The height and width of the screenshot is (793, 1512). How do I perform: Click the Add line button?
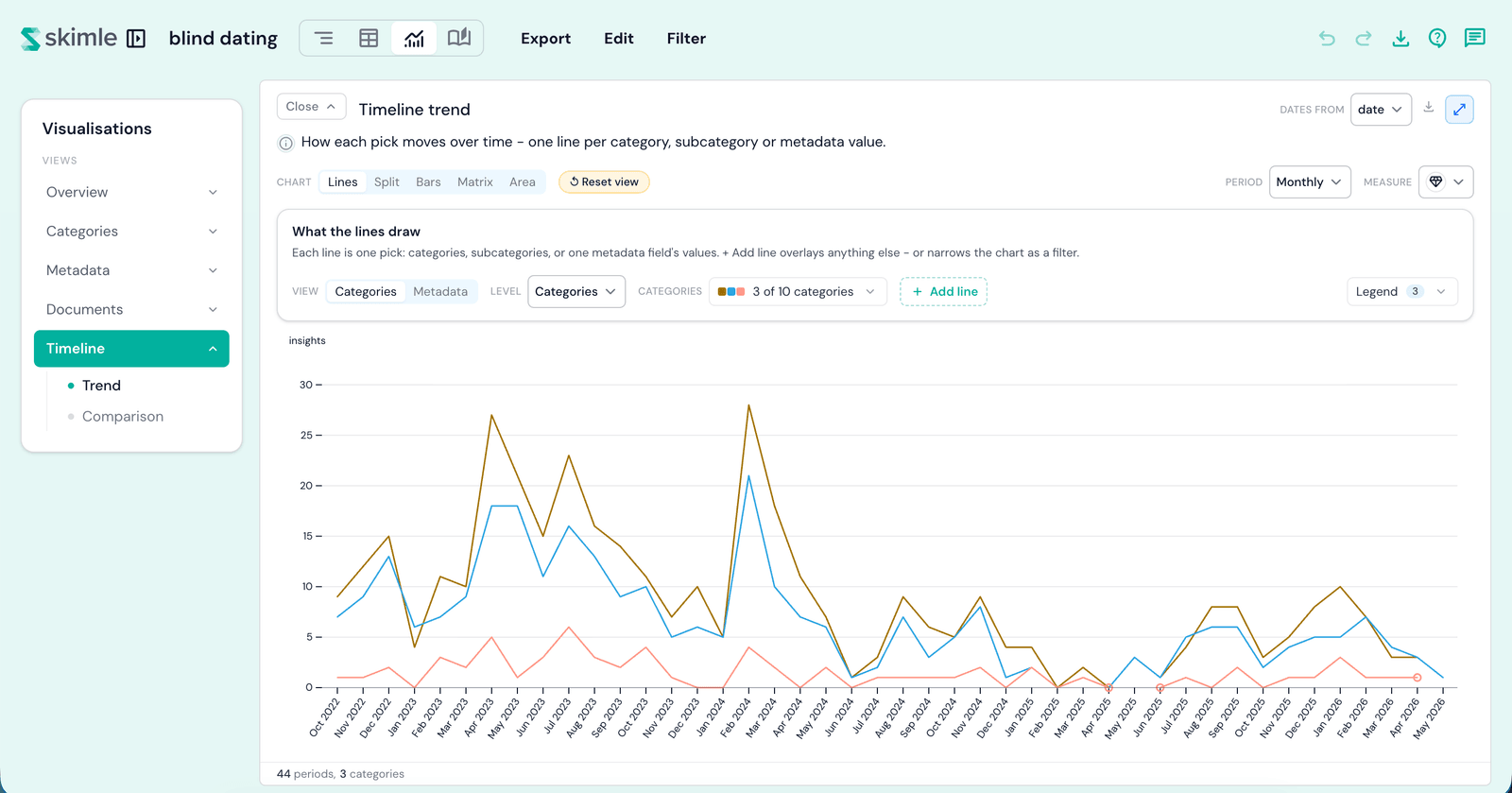click(943, 292)
